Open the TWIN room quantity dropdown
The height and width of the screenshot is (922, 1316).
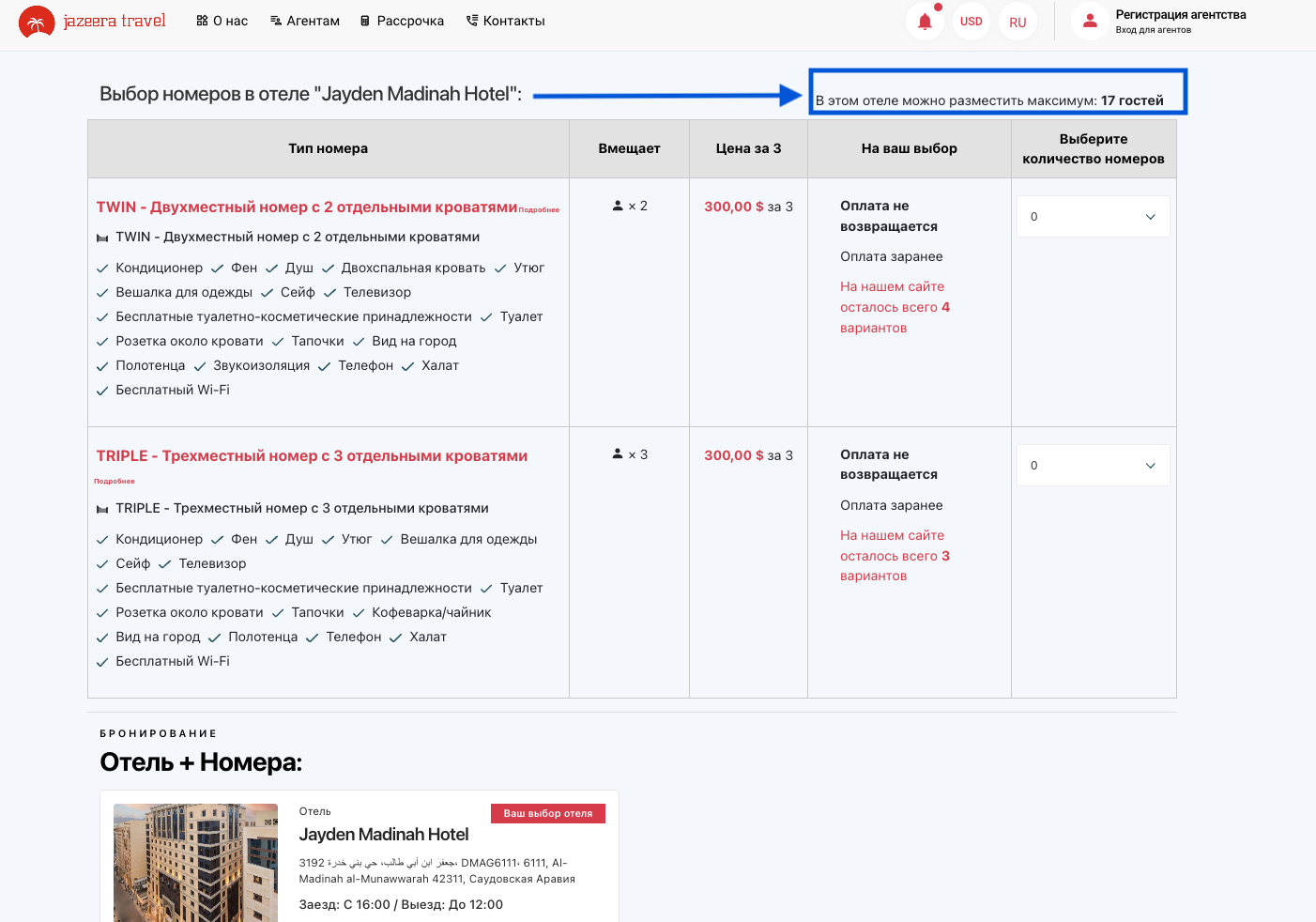tap(1093, 217)
